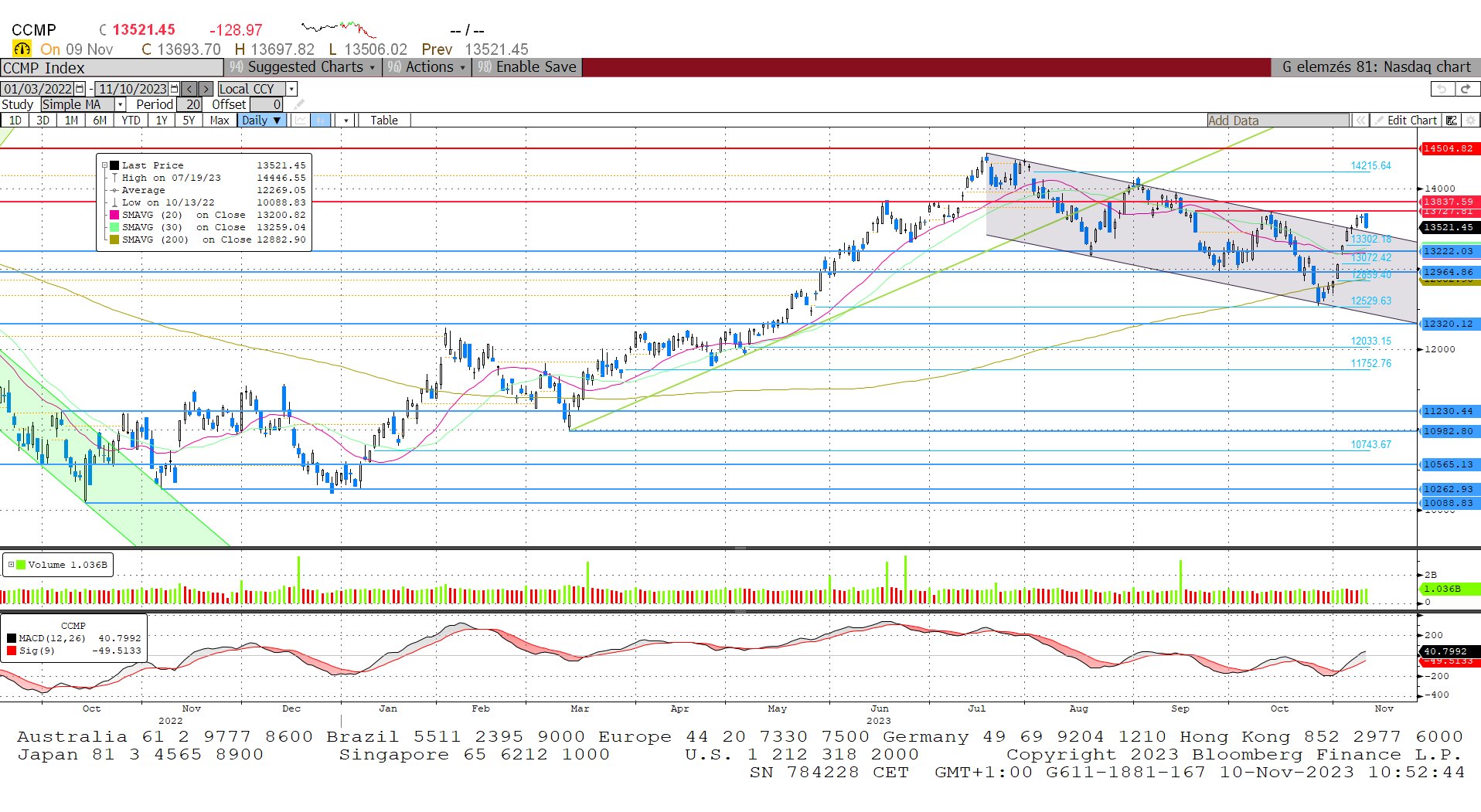
Task: Click the 11230.44 blue level label
Action: (1449, 411)
